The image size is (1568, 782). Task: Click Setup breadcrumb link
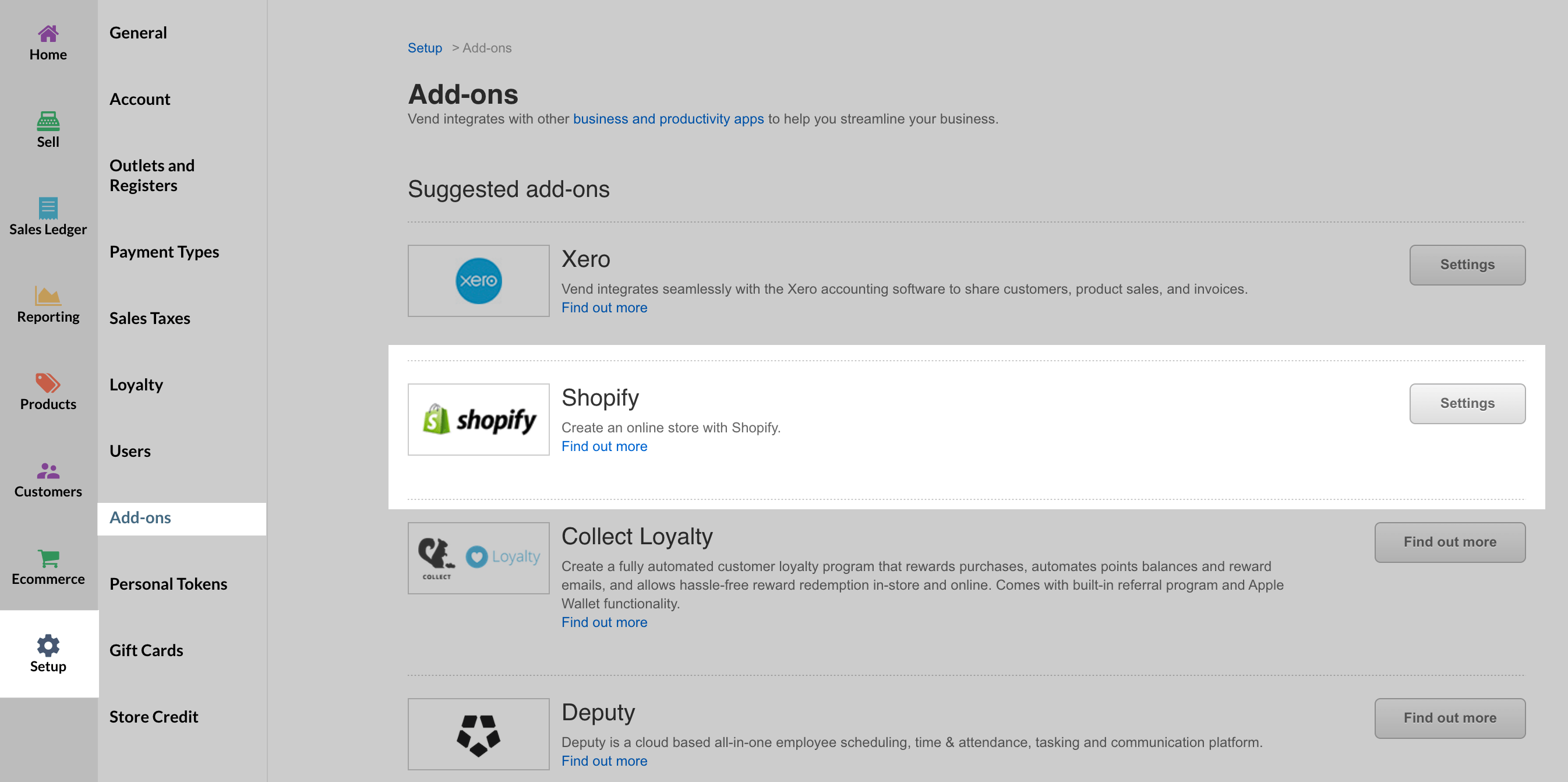(425, 48)
